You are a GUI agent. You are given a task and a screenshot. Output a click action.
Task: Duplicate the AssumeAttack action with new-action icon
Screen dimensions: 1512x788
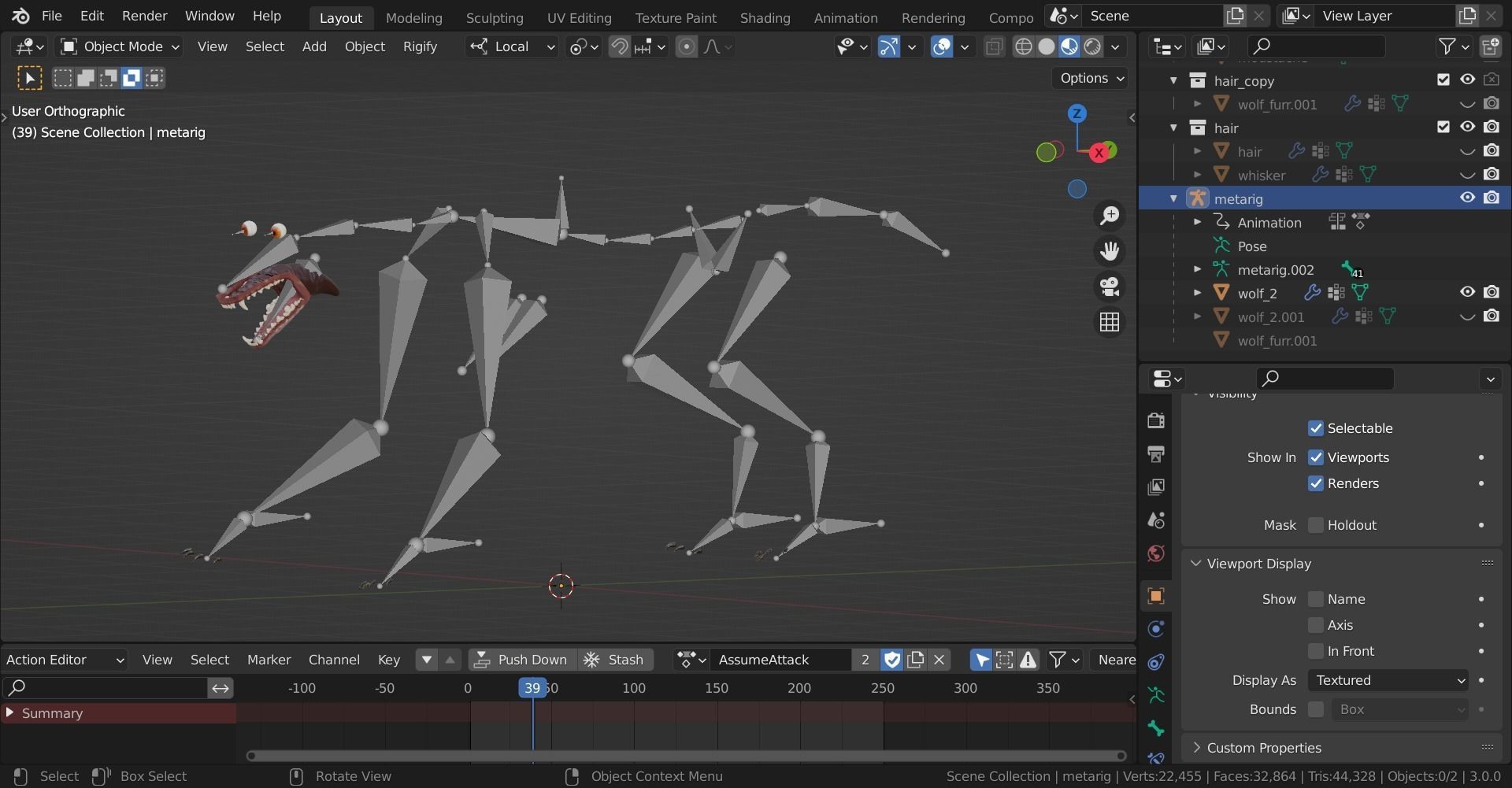(x=916, y=660)
